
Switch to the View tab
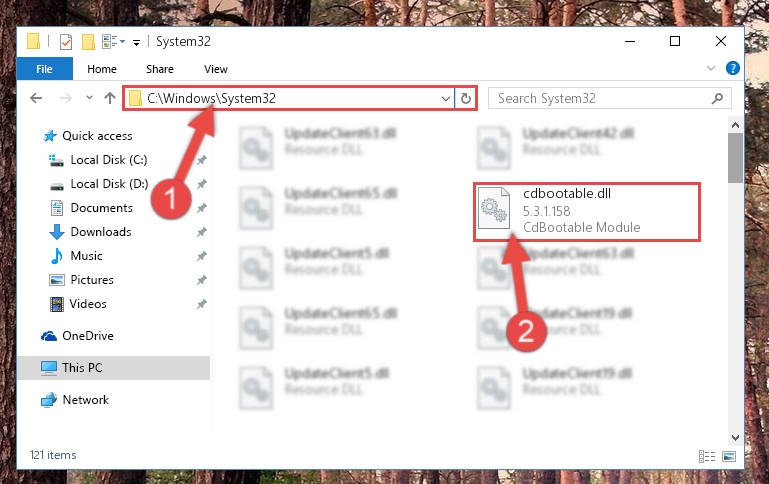click(216, 69)
